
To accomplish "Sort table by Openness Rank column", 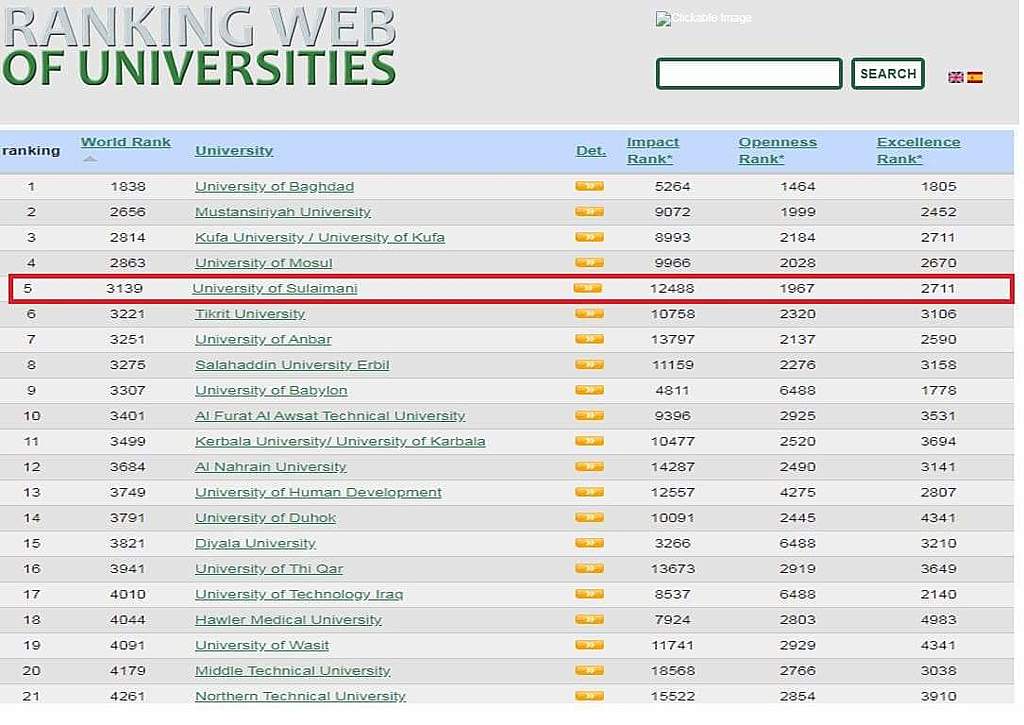I will click(777, 150).
